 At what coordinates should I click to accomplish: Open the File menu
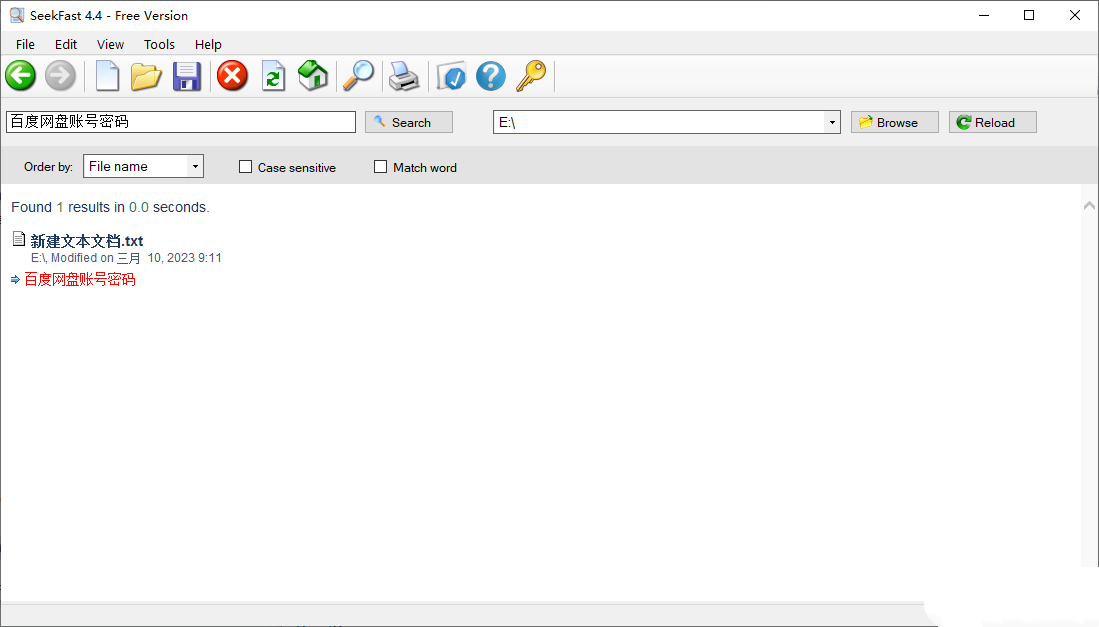pyautogui.click(x=25, y=44)
